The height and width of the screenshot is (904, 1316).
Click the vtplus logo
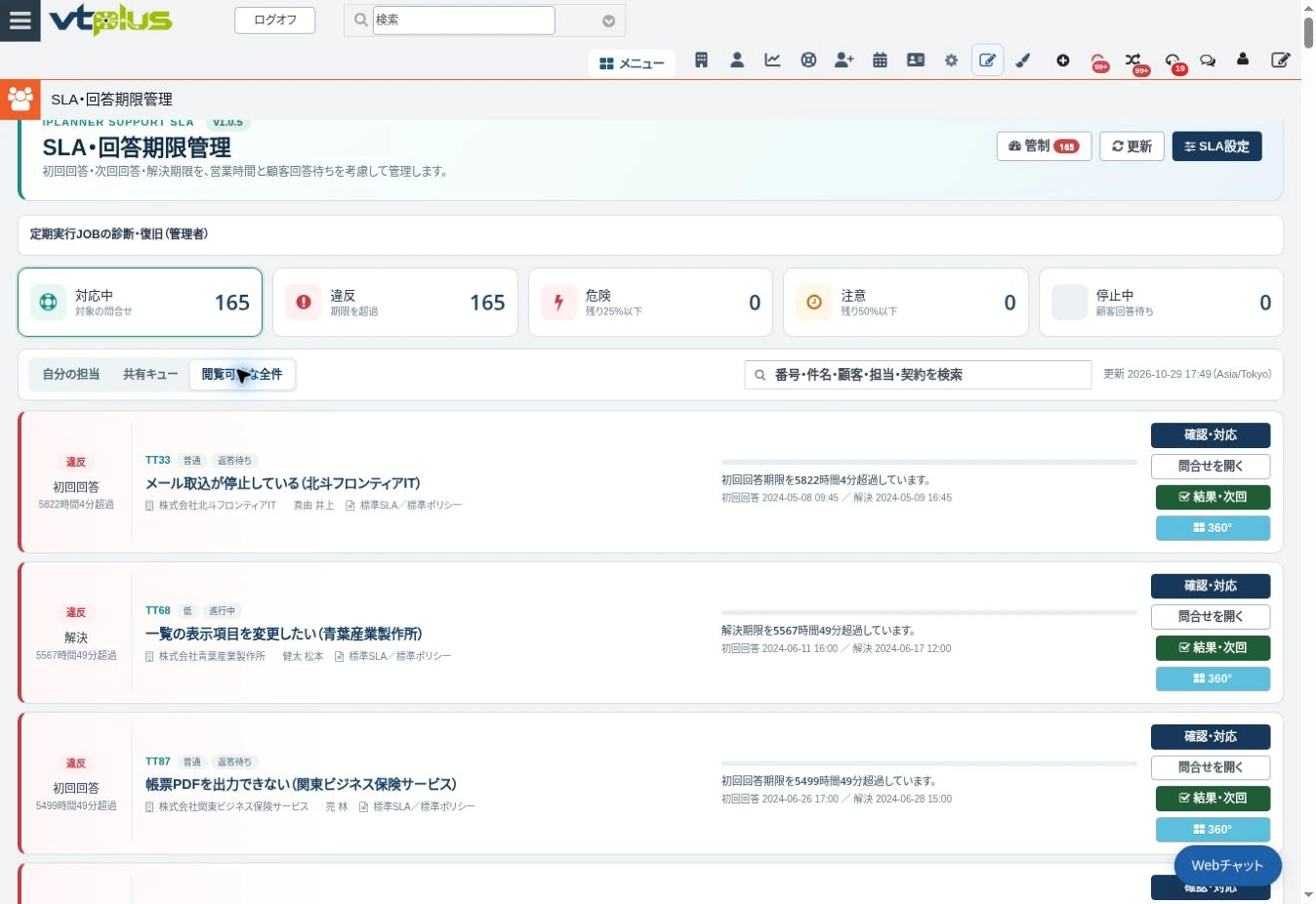pos(110,20)
